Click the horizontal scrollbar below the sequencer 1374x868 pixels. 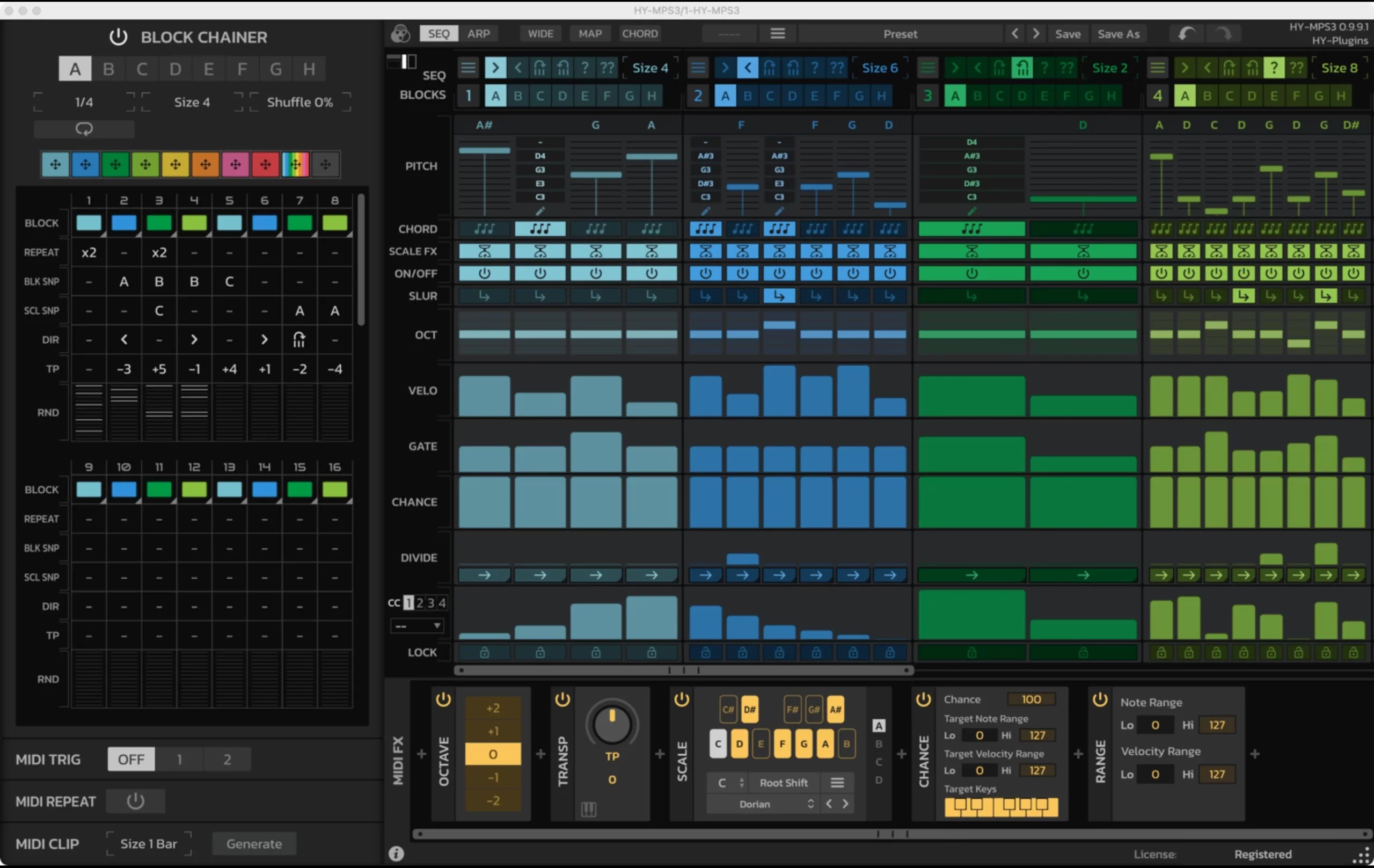click(x=683, y=669)
